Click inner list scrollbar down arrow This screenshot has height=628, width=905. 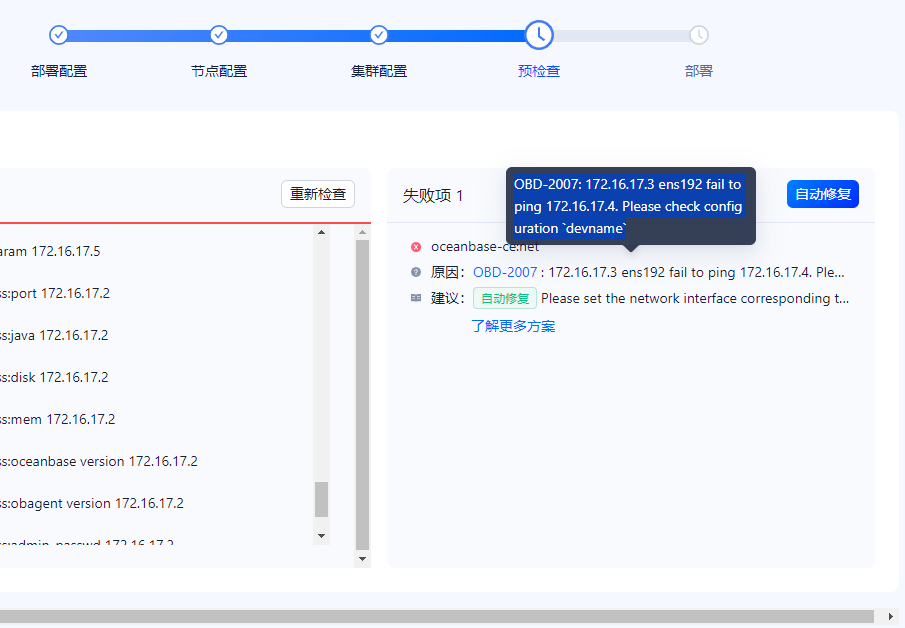pyautogui.click(x=321, y=536)
